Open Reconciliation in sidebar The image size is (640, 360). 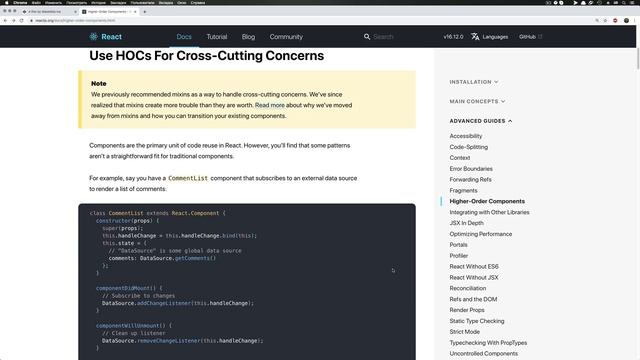tap(468, 288)
